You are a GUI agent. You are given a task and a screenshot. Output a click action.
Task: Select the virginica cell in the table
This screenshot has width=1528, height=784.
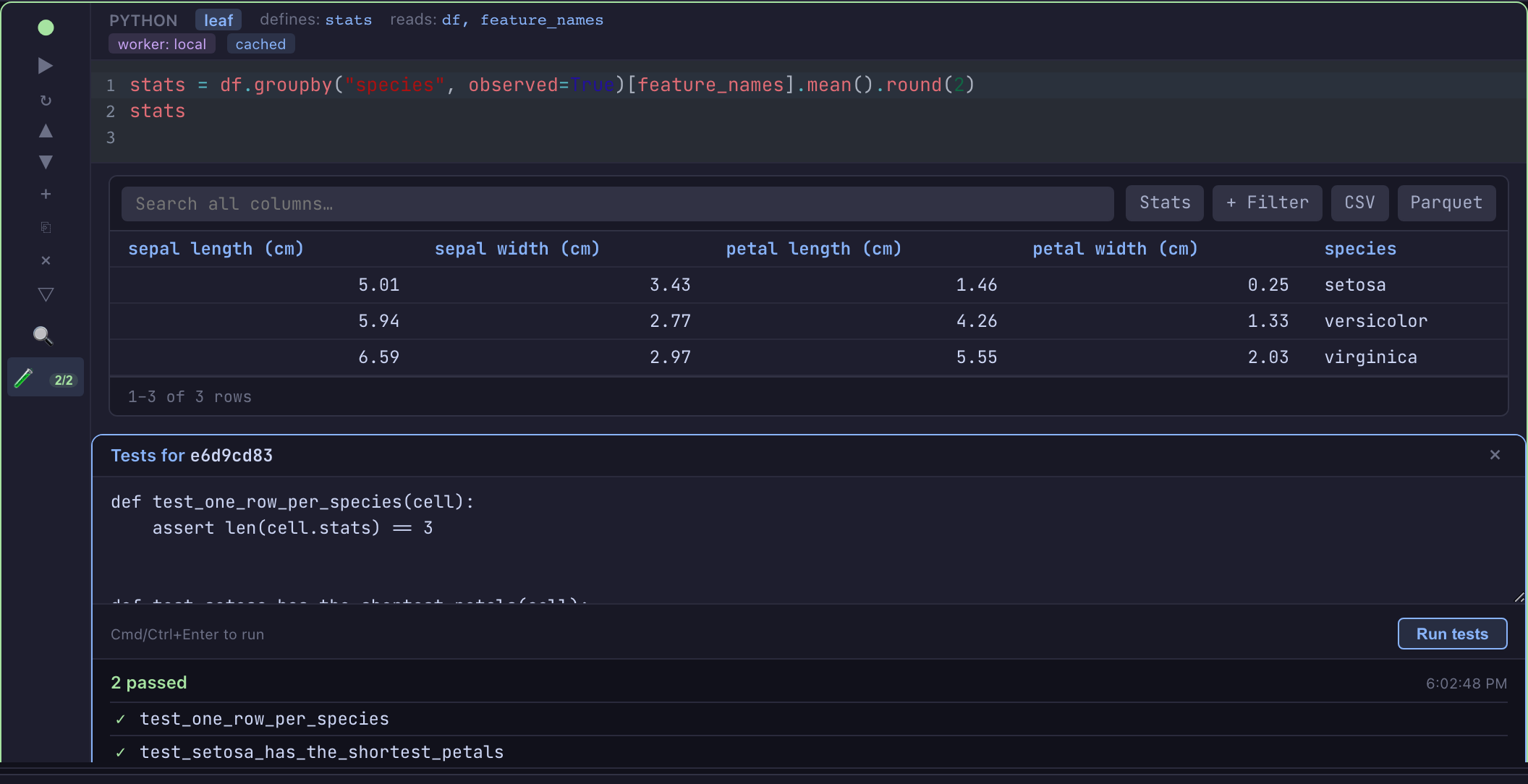click(x=1370, y=357)
